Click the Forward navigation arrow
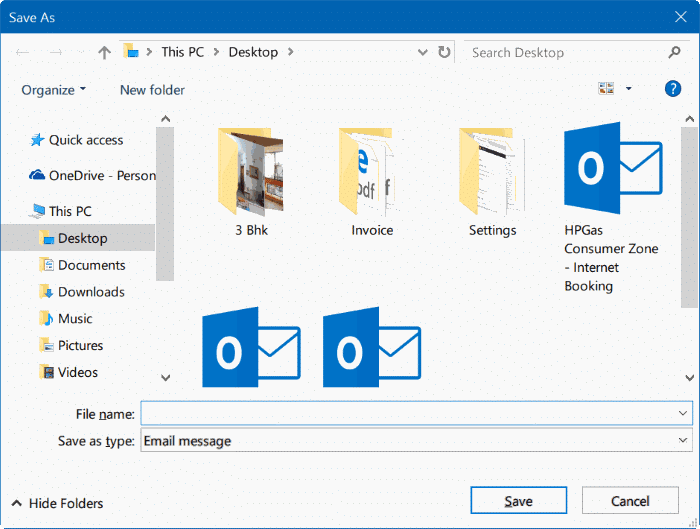700x529 pixels. point(56,53)
